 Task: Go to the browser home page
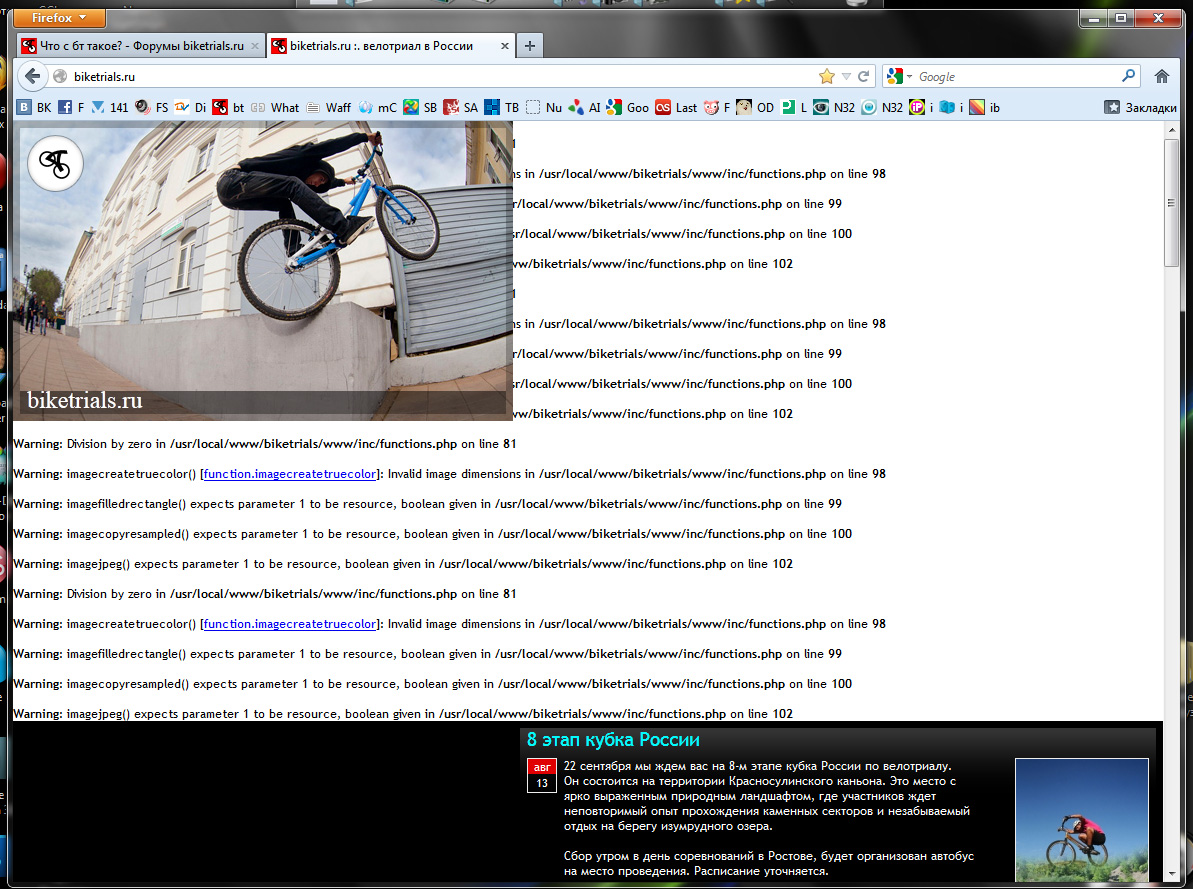(1161, 76)
